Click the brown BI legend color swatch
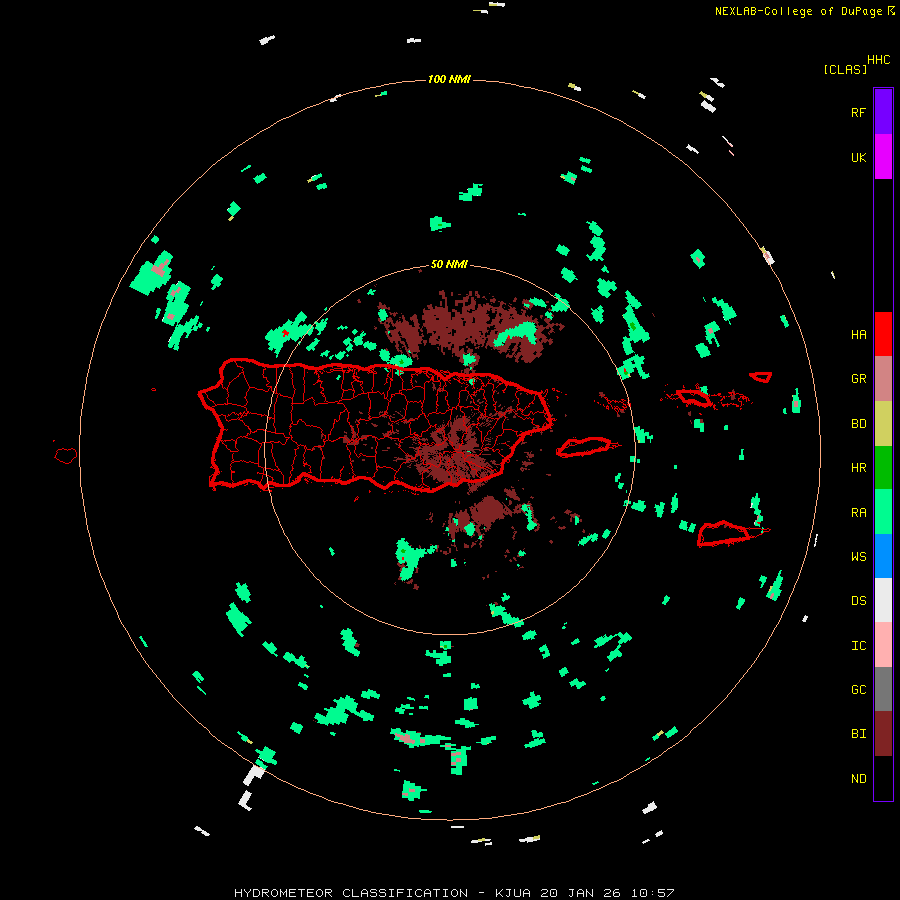Viewport: 900px width, 900px height. (883, 734)
